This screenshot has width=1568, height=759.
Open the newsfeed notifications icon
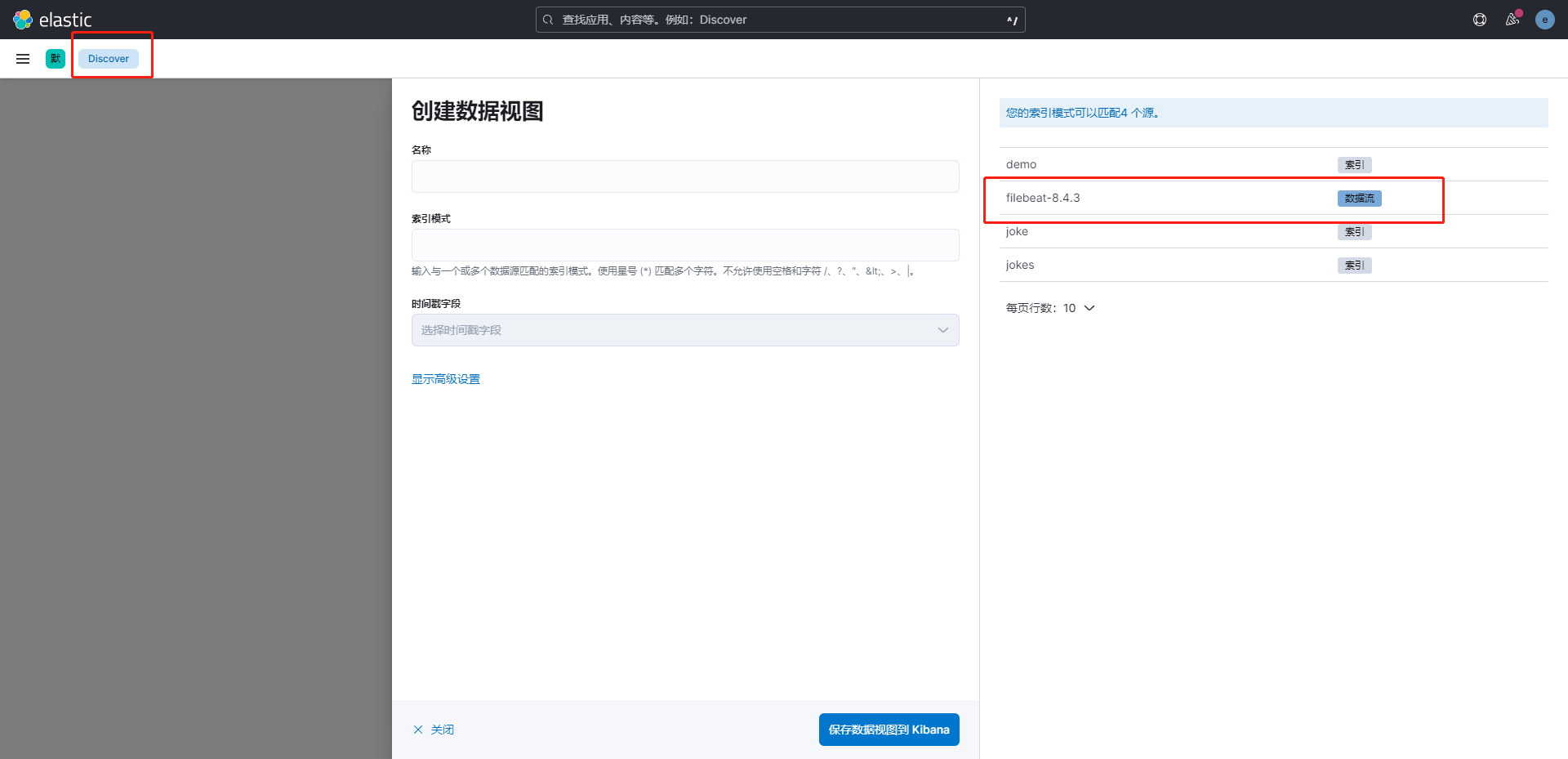[1512, 20]
